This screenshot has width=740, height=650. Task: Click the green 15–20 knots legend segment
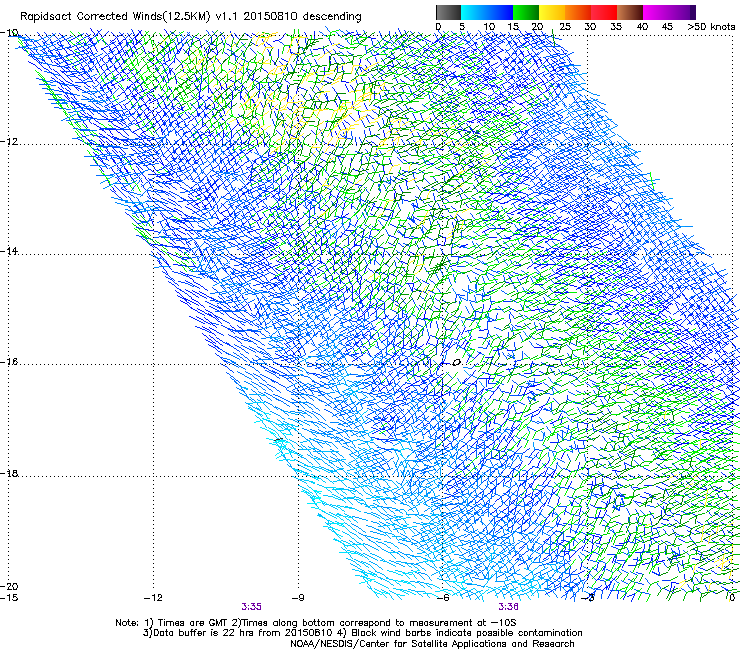point(526,12)
